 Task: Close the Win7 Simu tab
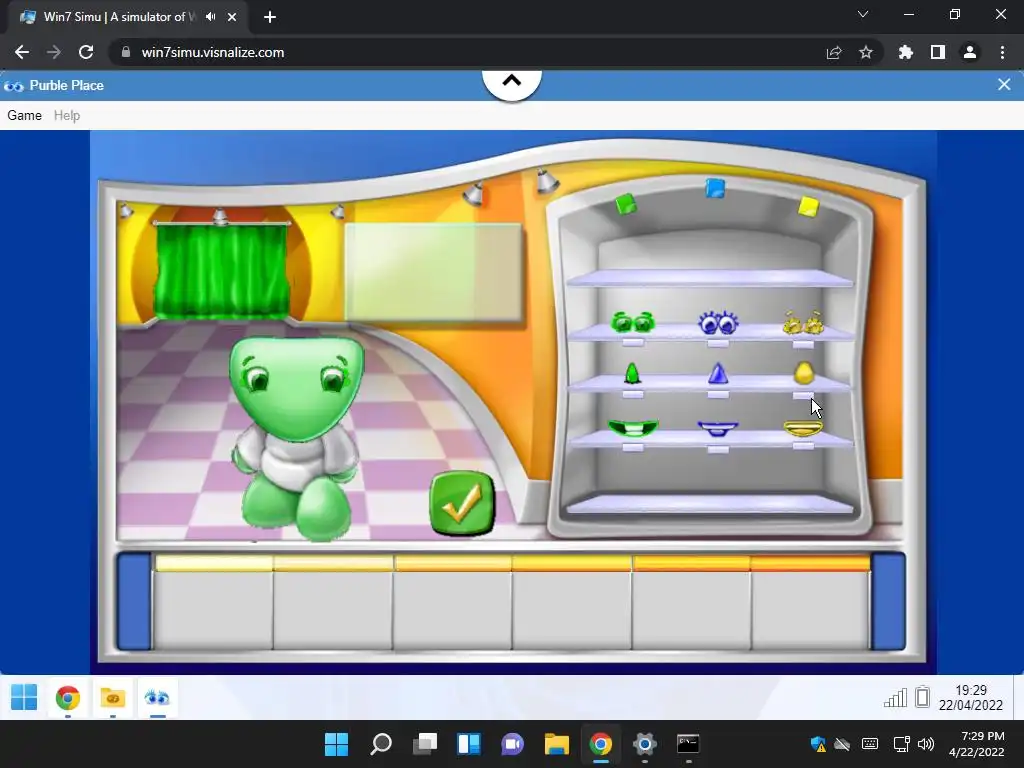click(232, 17)
